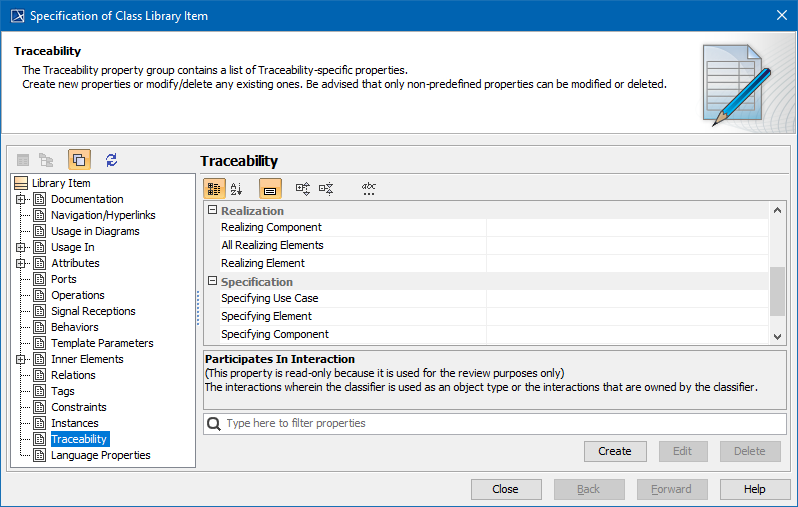Expand the Attributes tree node
The height and width of the screenshot is (507, 798).
[21, 263]
